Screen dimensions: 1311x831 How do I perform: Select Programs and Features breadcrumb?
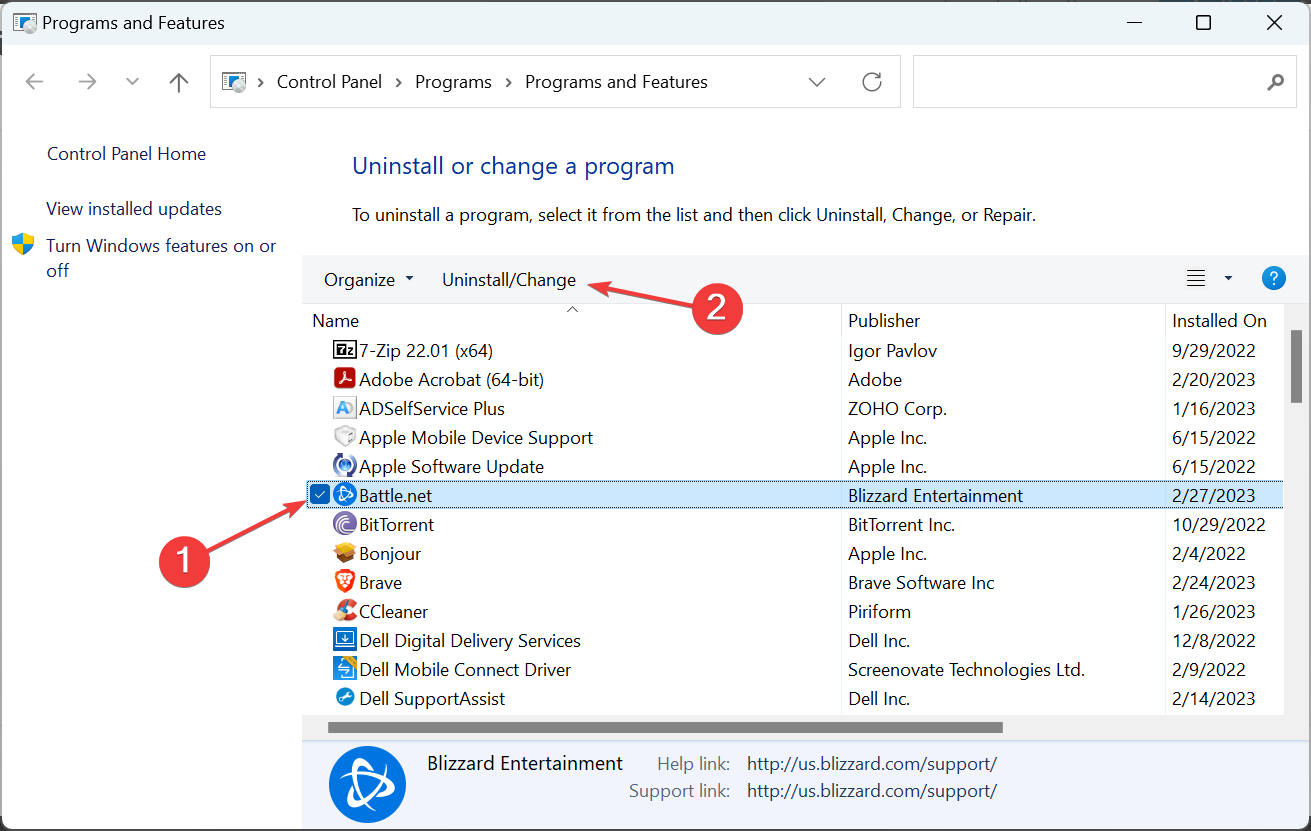[616, 82]
